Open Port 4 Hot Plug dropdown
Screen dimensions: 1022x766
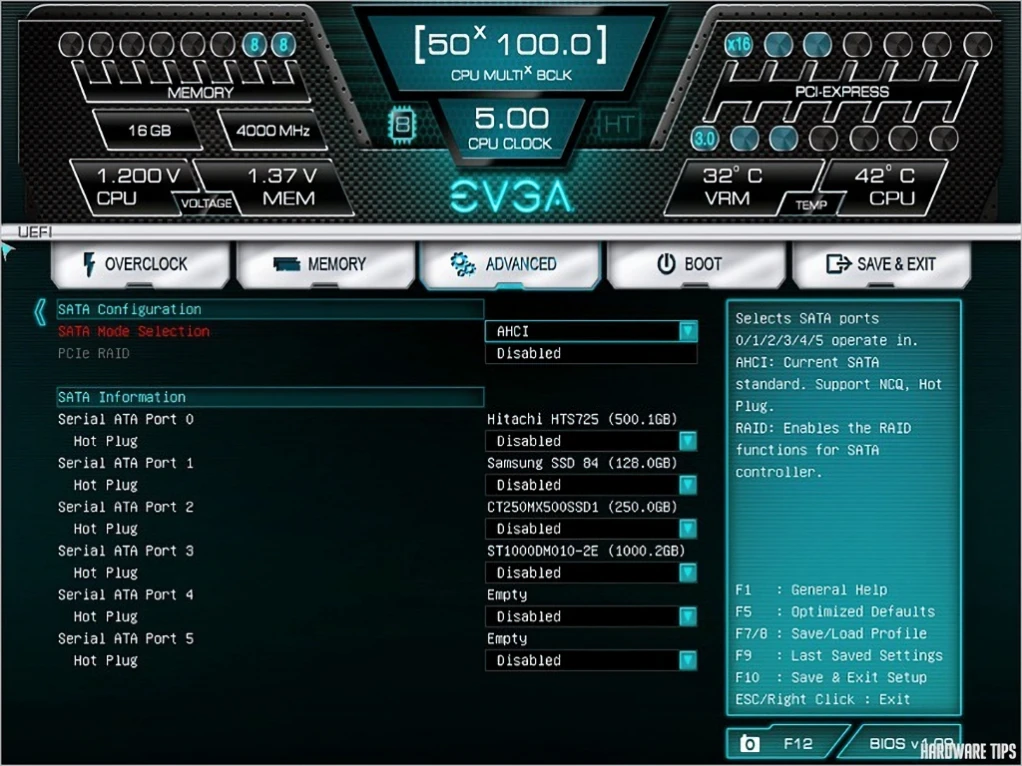coord(591,616)
